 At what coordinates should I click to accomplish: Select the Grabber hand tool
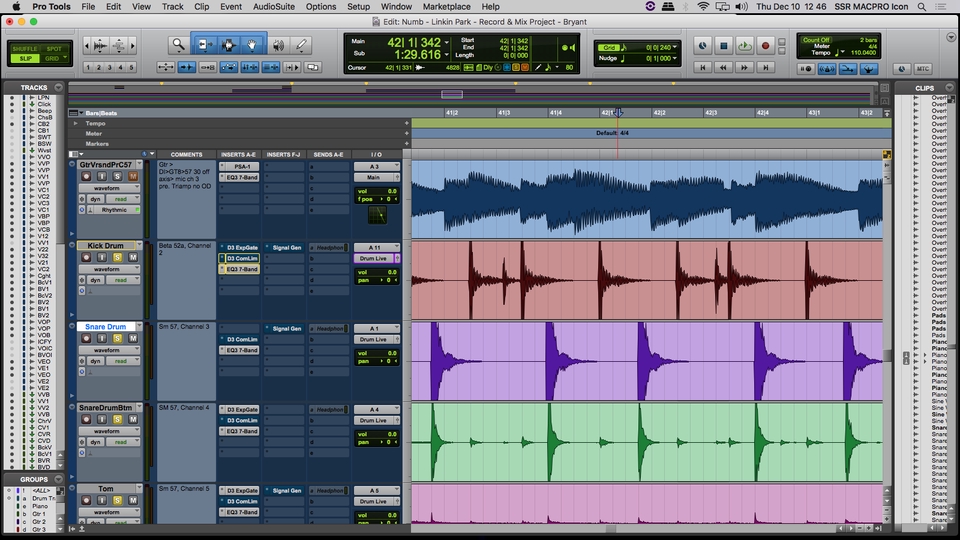tap(252, 45)
